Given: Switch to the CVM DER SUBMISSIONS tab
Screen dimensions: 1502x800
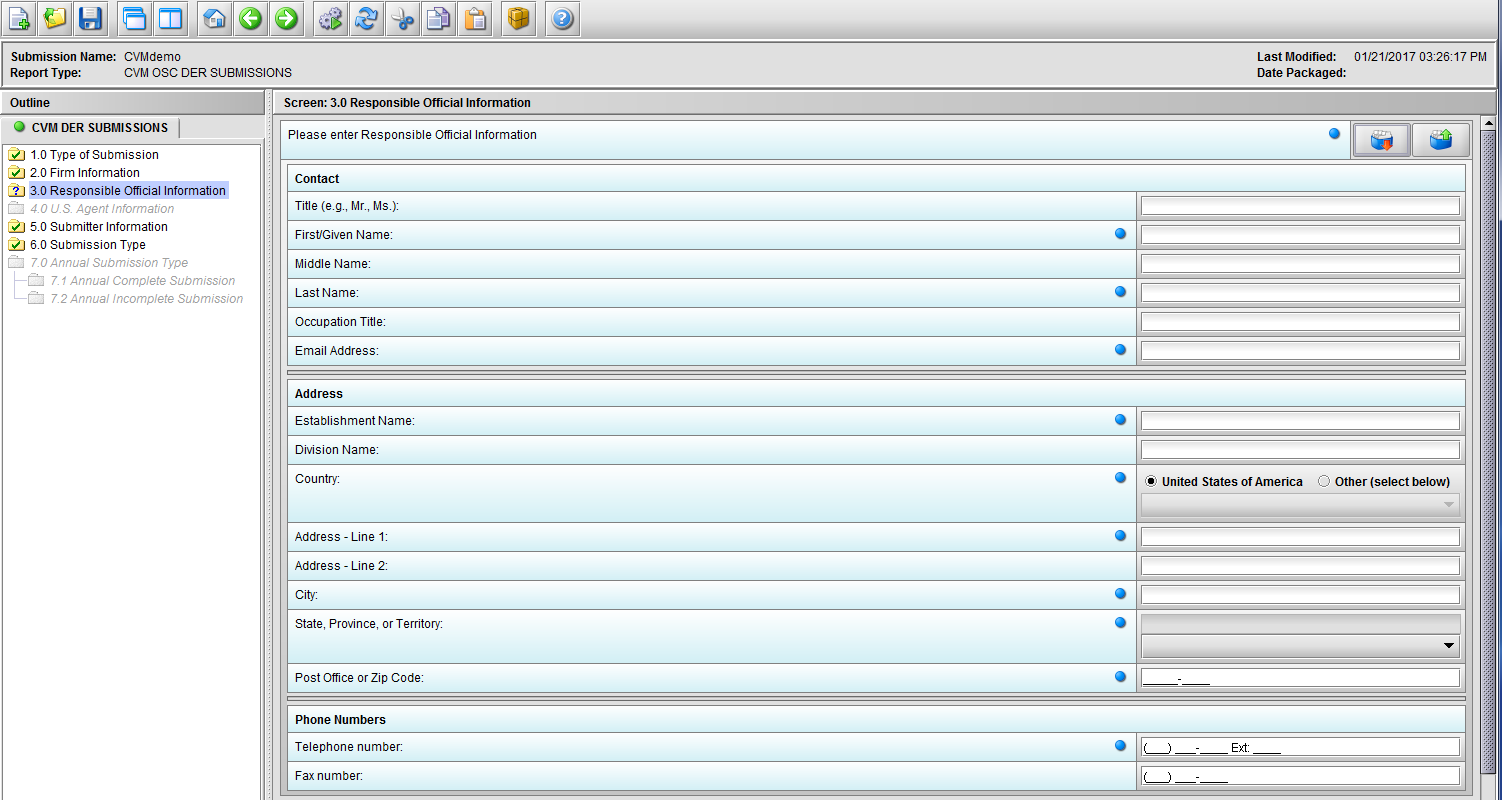Looking at the screenshot, I should click(x=91, y=127).
